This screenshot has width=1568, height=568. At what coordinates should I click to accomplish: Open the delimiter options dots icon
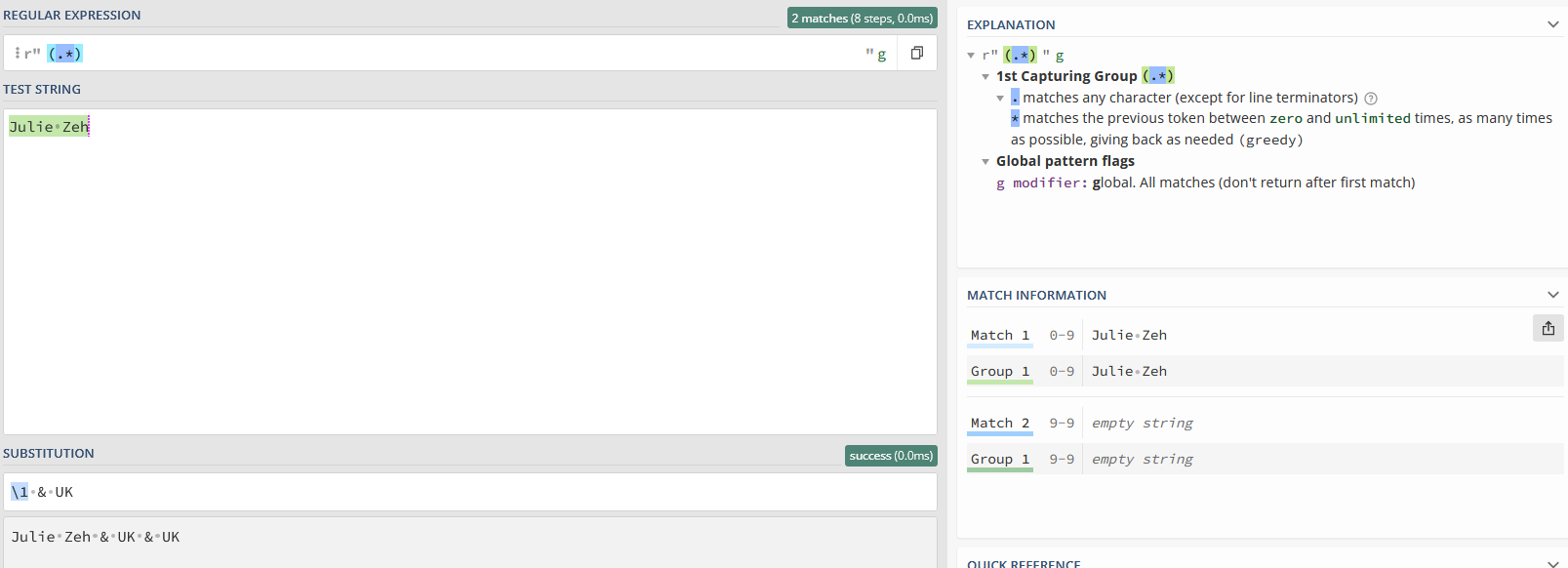pyautogui.click(x=18, y=54)
